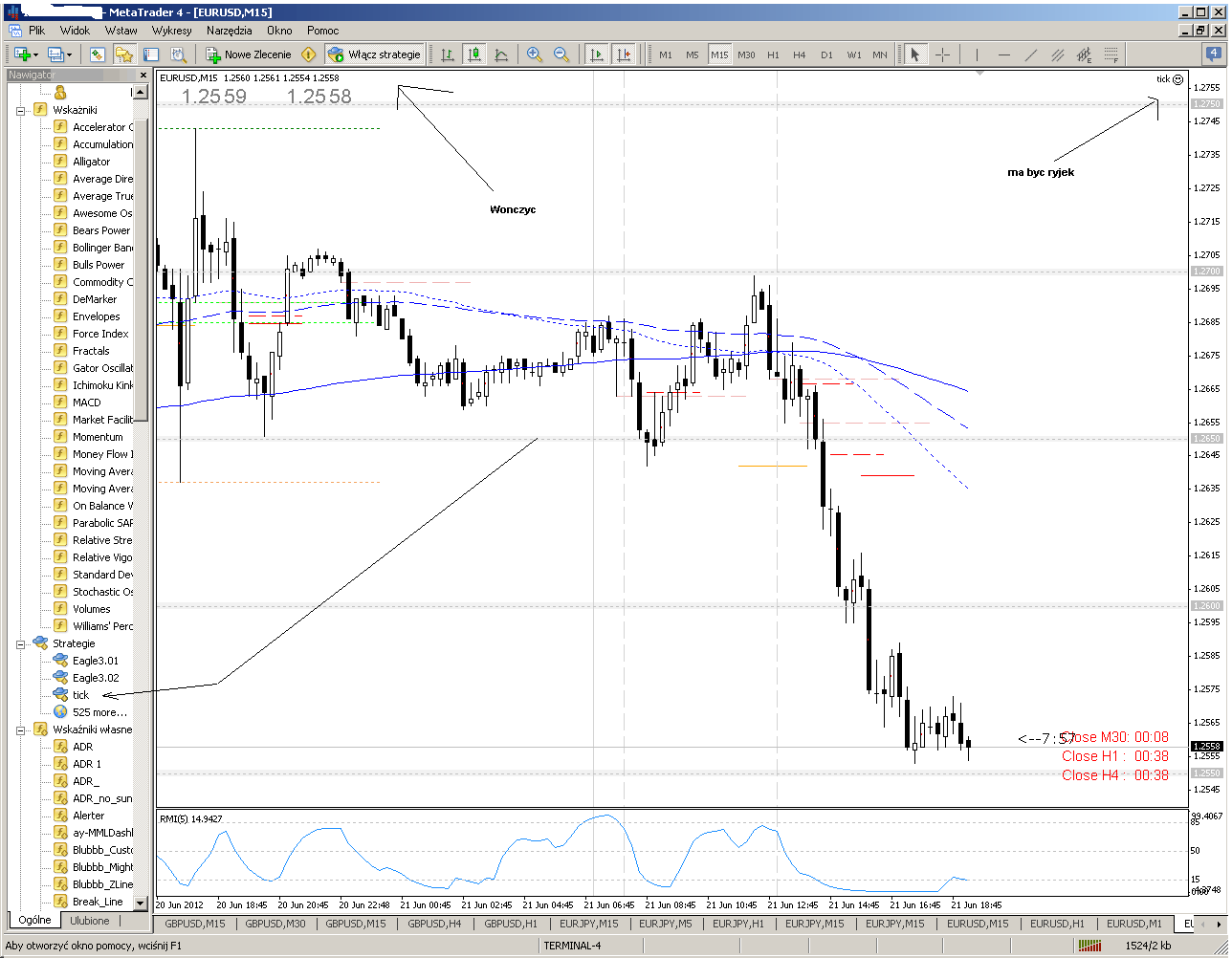Switch to the Ulubione navigator tab

coord(90,921)
